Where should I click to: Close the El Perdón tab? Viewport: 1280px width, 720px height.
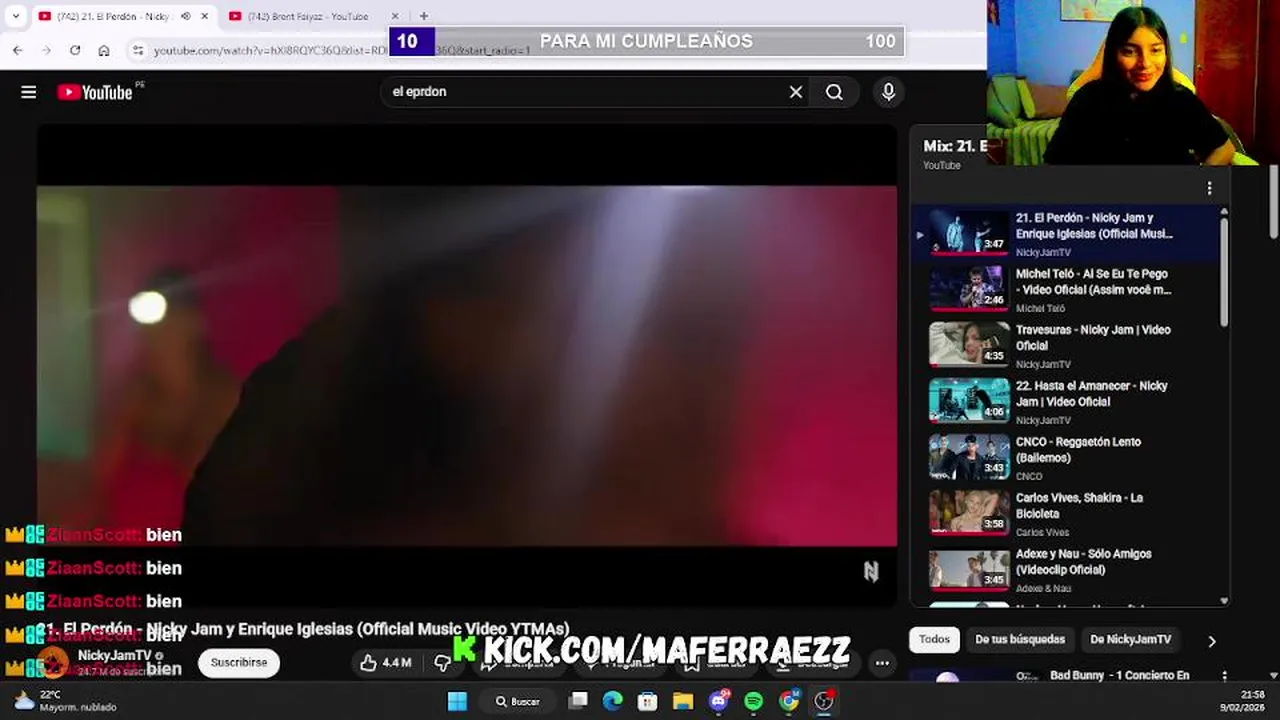coord(205,16)
